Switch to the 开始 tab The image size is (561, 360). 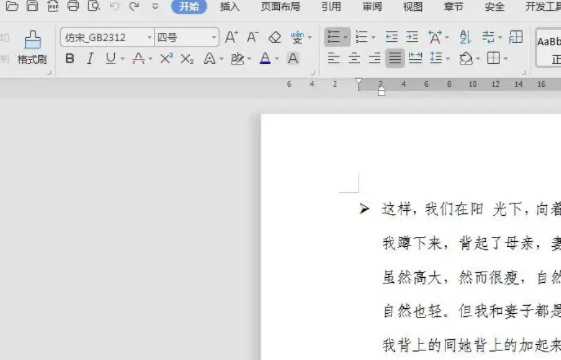pyautogui.click(x=189, y=6)
